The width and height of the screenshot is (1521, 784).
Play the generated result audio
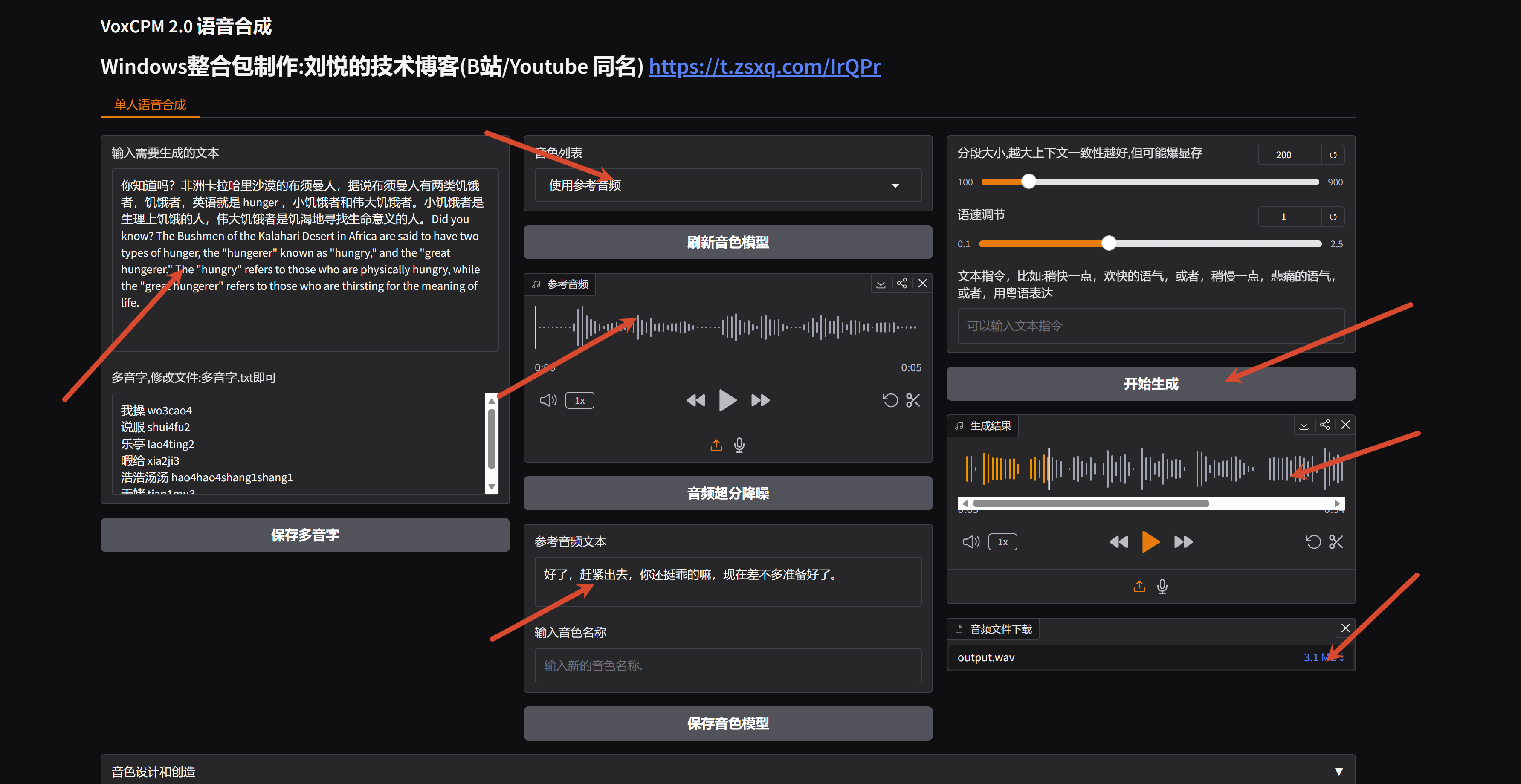point(1150,542)
